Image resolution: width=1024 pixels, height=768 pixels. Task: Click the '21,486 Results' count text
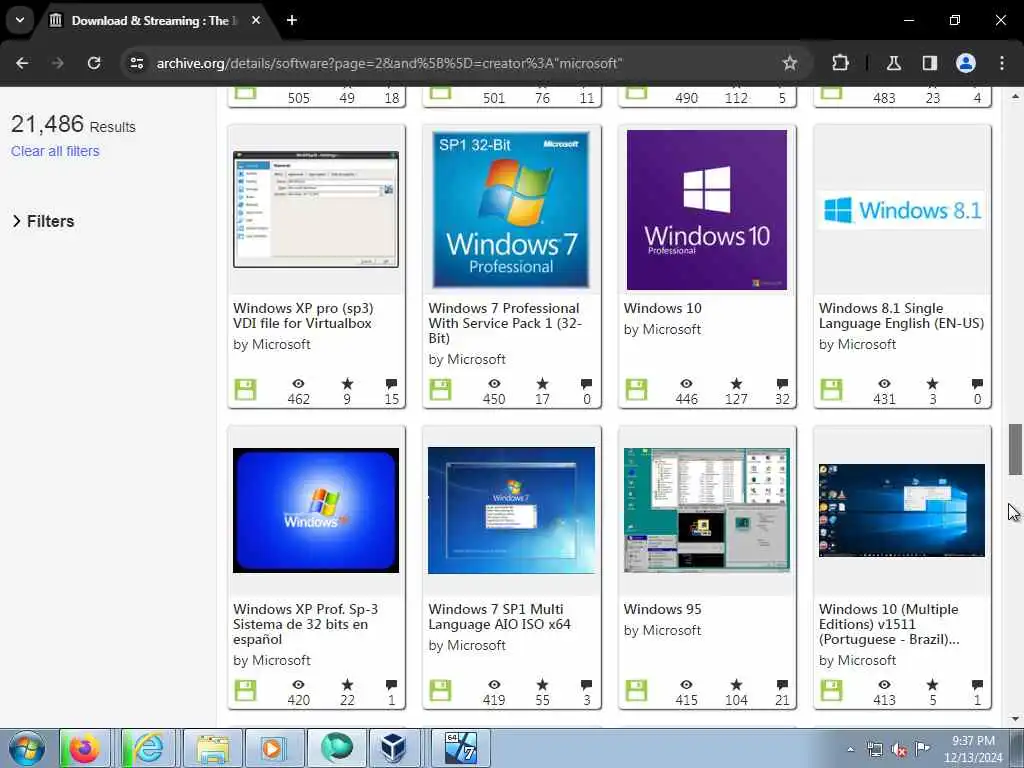tap(73, 124)
